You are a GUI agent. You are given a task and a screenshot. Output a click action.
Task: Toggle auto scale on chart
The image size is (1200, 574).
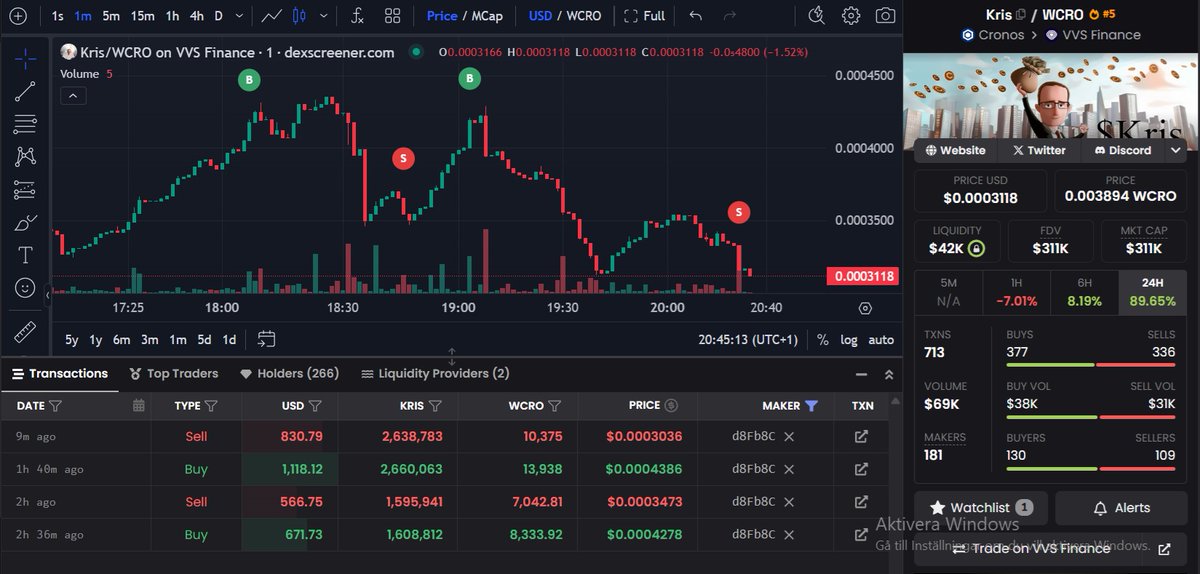[x=881, y=340]
